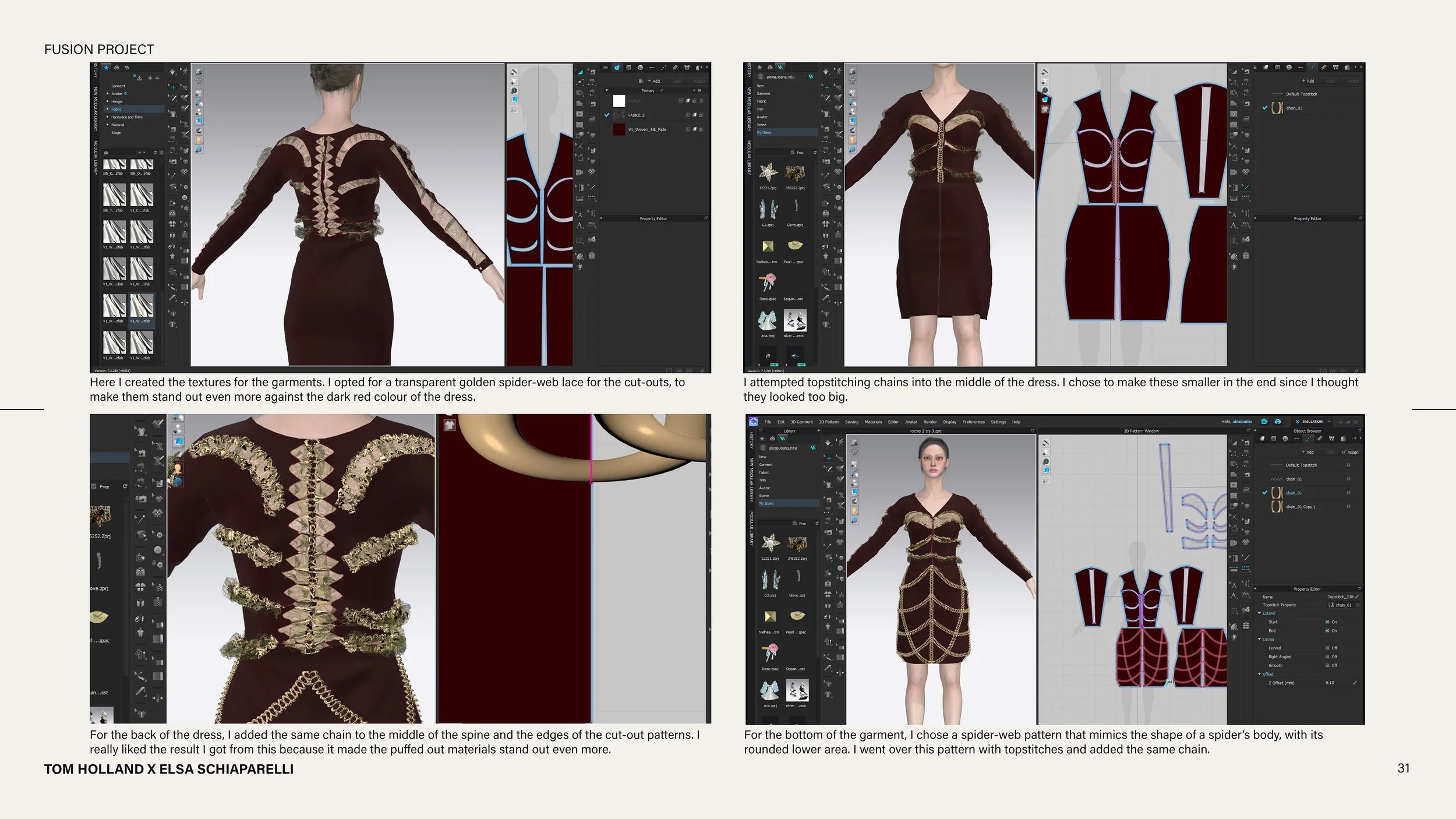
Task: Expand the Hardware and Trims tree item
Action: pyautogui.click(x=108, y=117)
